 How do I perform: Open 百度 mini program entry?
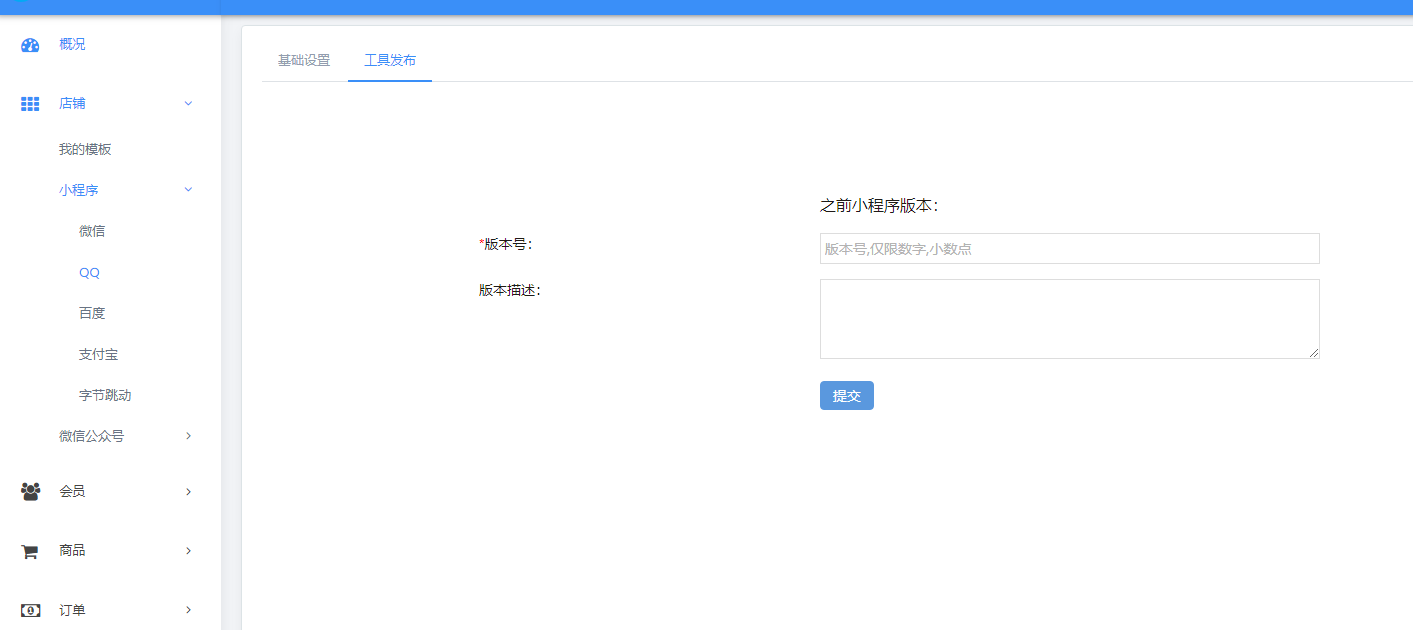click(x=92, y=313)
